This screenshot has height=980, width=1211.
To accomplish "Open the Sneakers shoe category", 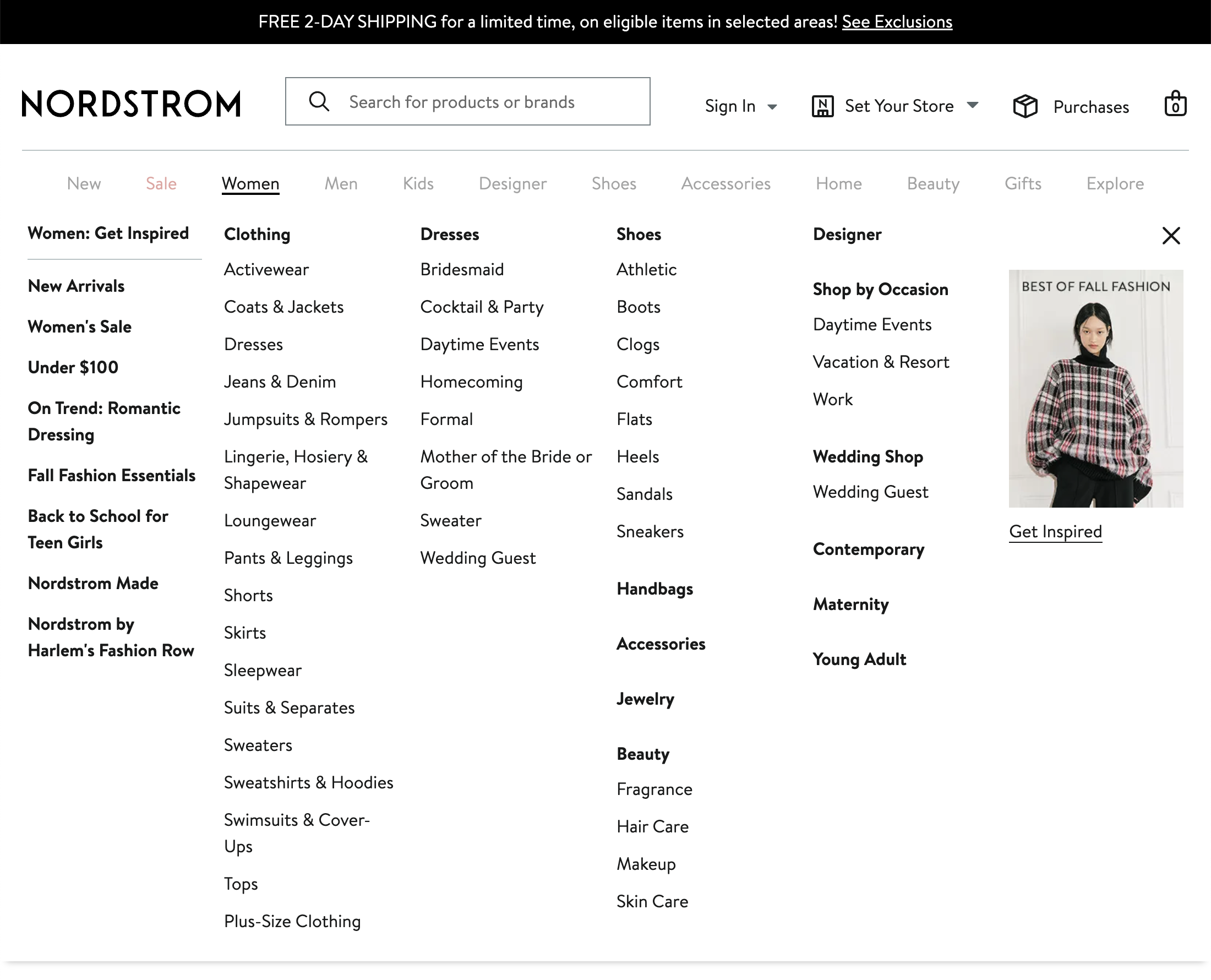I will (650, 531).
